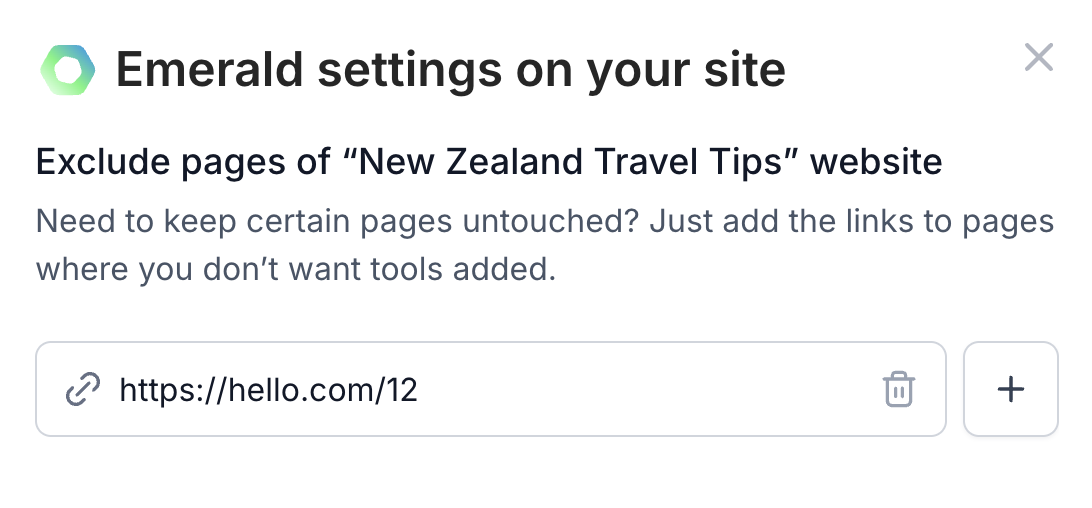Select the "Emerald settings on your site" title
The width and height of the screenshot is (1092, 508).
[451, 70]
